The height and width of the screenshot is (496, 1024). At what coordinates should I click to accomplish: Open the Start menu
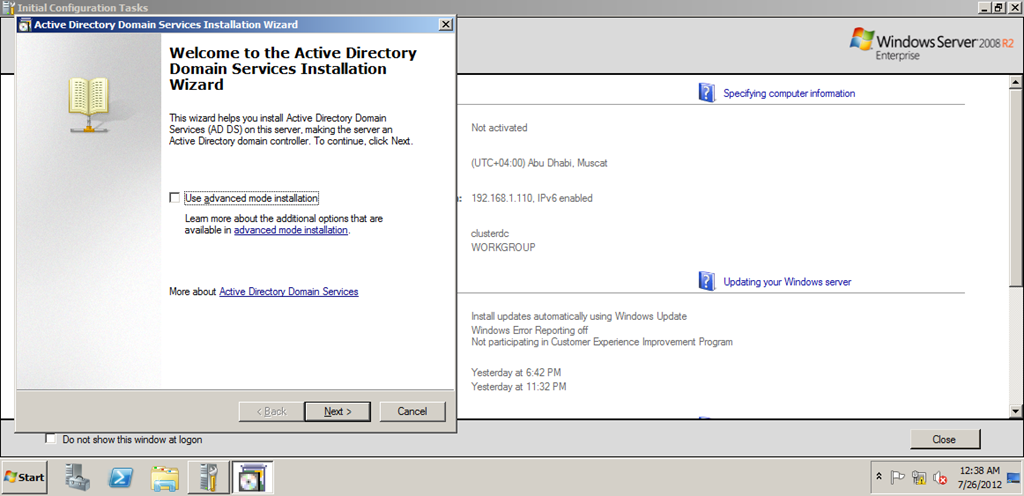click(x=25, y=477)
